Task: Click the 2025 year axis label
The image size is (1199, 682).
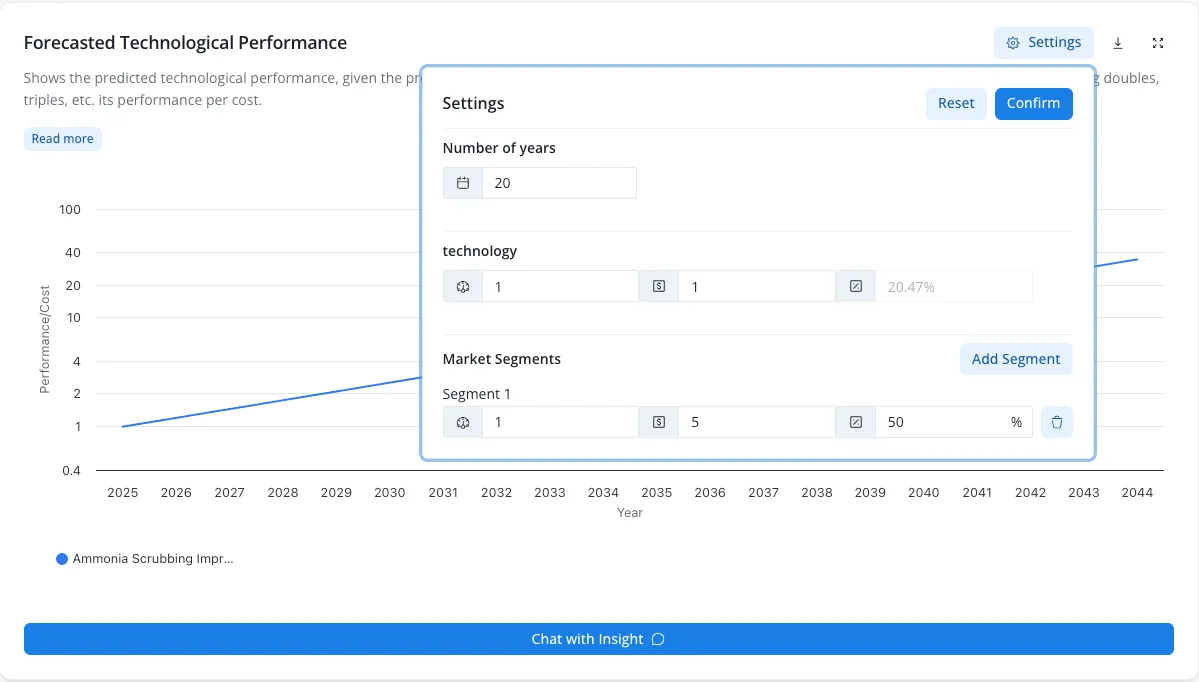Action: (122, 492)
